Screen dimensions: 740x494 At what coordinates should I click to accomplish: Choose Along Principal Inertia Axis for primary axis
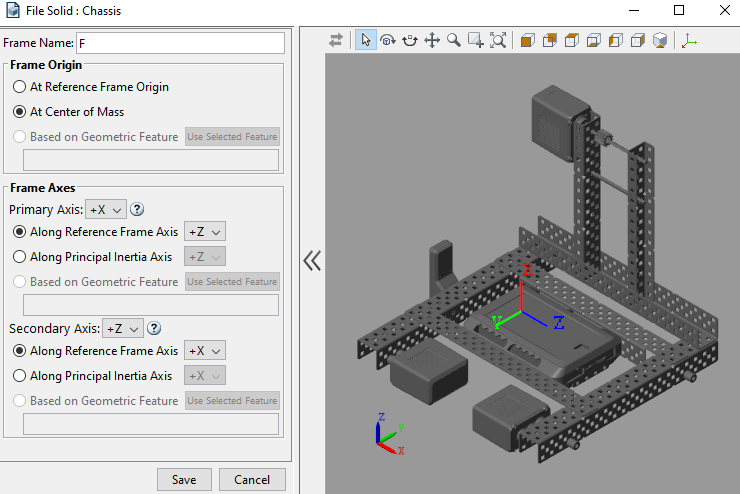pyautogui.click(x=20, y=257)
